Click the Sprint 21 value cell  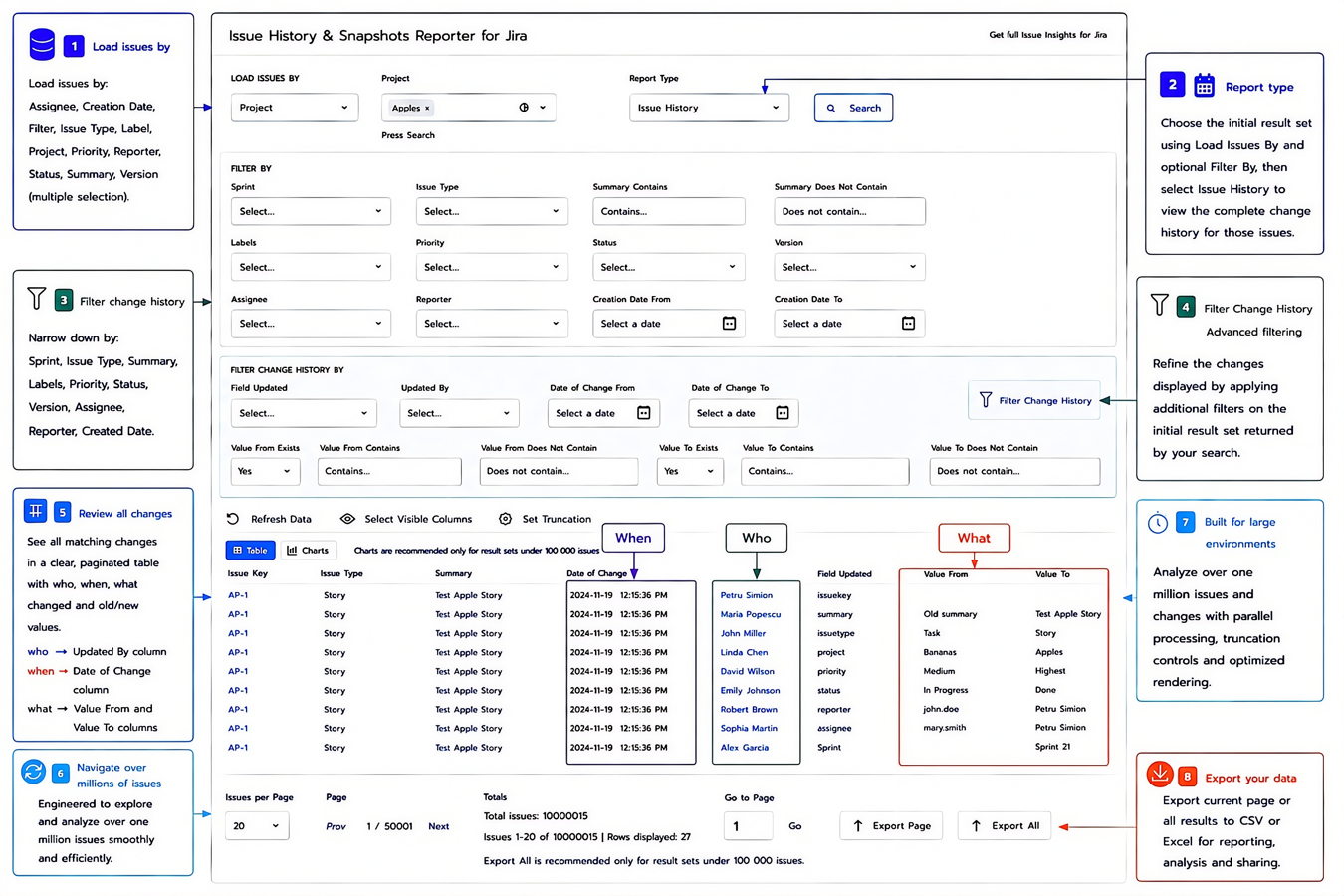(x=1052, y=746)
